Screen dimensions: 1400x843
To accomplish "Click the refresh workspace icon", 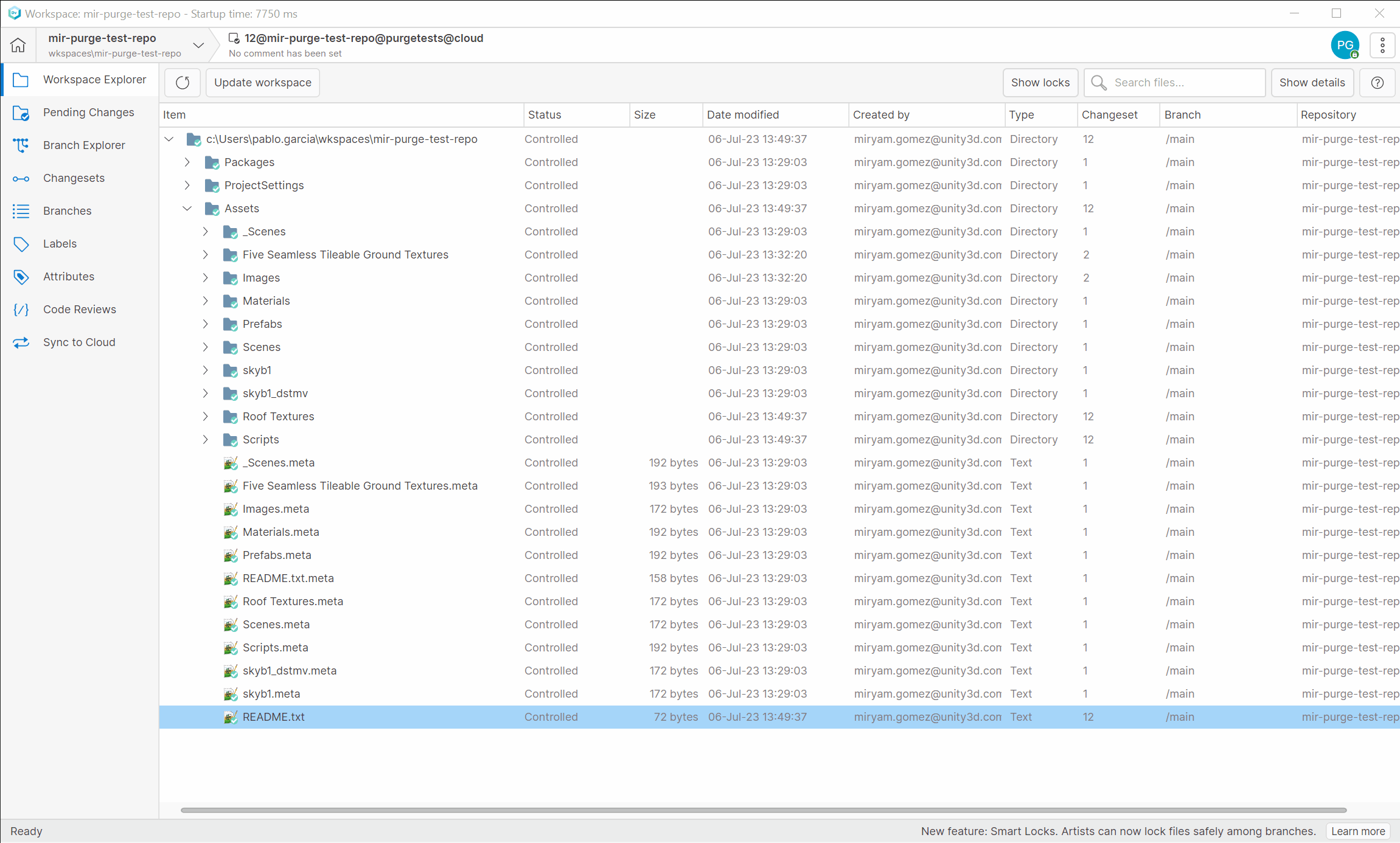I will [182, 82].
